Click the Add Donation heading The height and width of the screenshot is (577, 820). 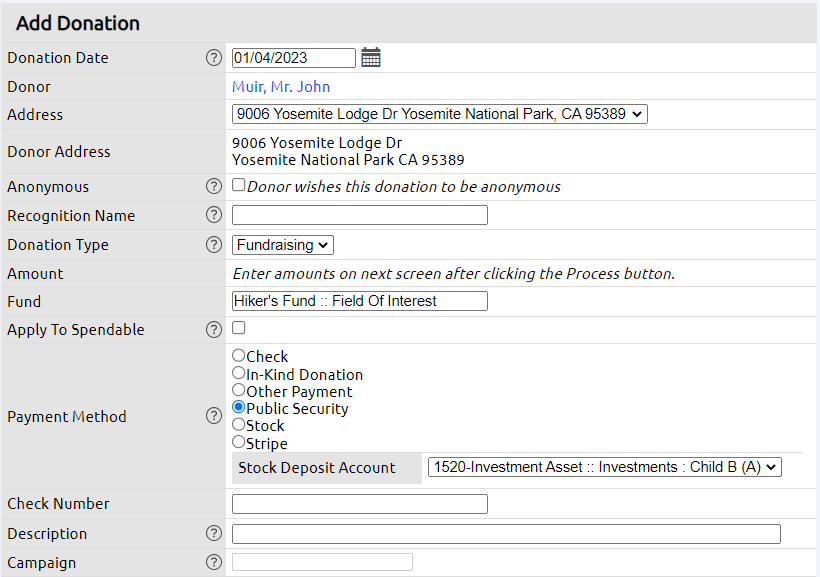pos(77,24)
